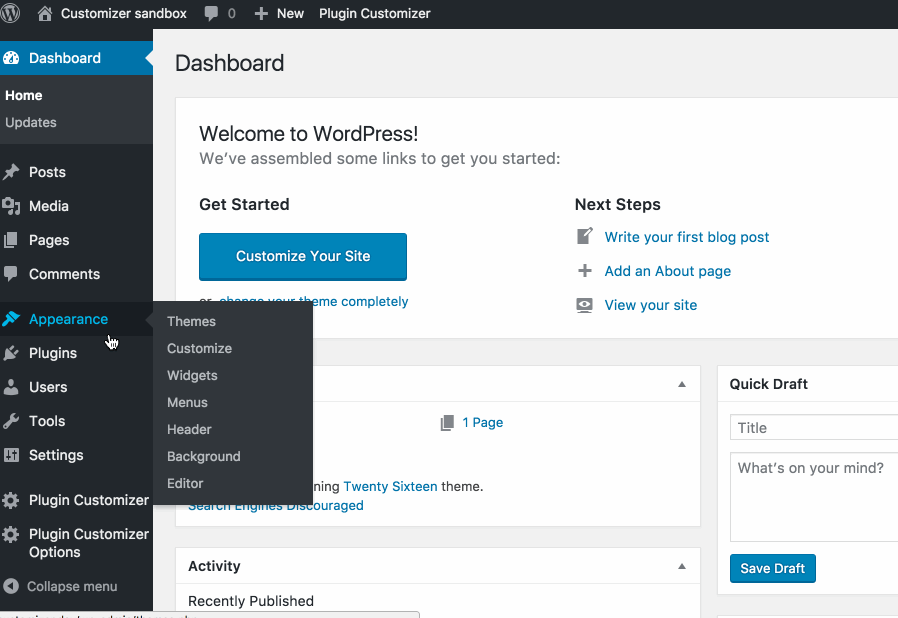898x618 pixels.
Task: Click the Dashboard gauge icon
Action: (11, 58)
